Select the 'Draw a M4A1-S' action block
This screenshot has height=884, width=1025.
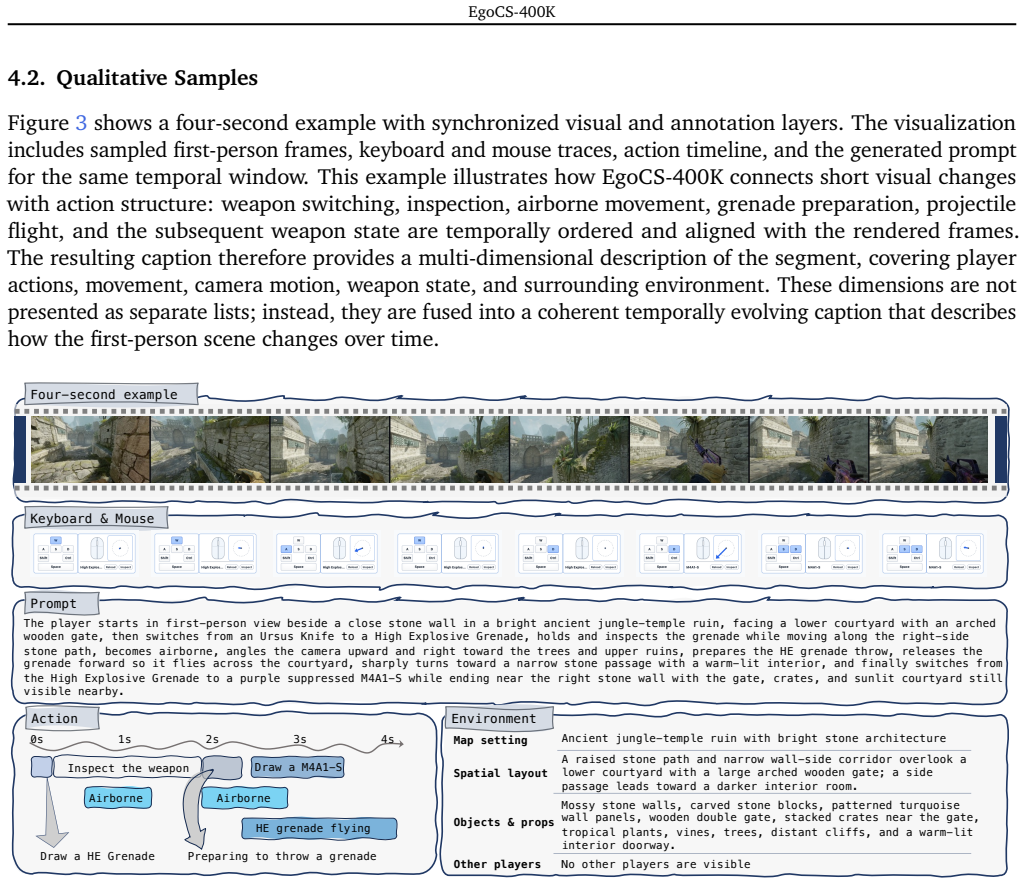[298, 767]
